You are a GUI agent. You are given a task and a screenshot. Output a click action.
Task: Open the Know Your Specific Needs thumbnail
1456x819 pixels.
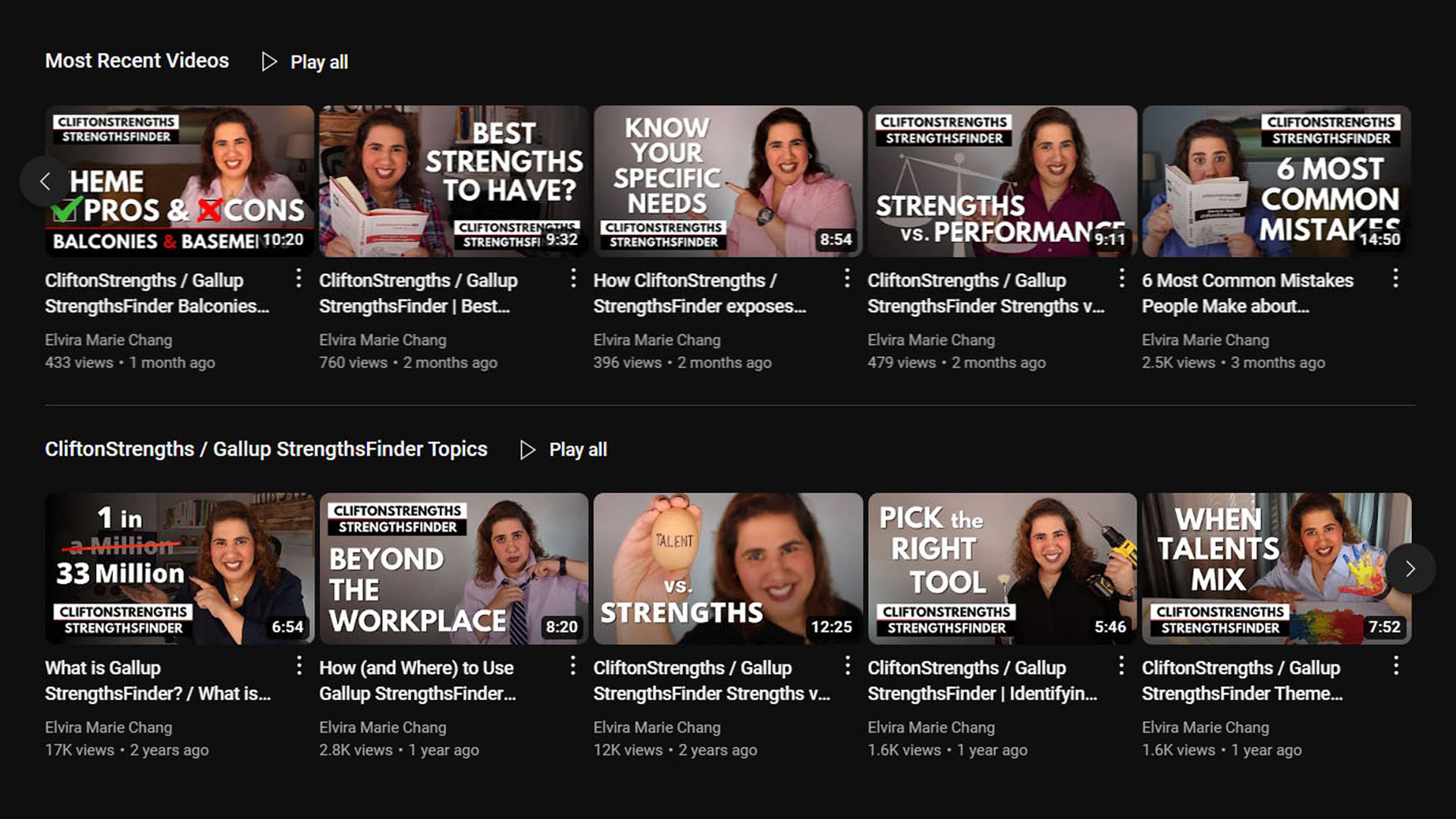pyautogui.click(x=727, y=181)
